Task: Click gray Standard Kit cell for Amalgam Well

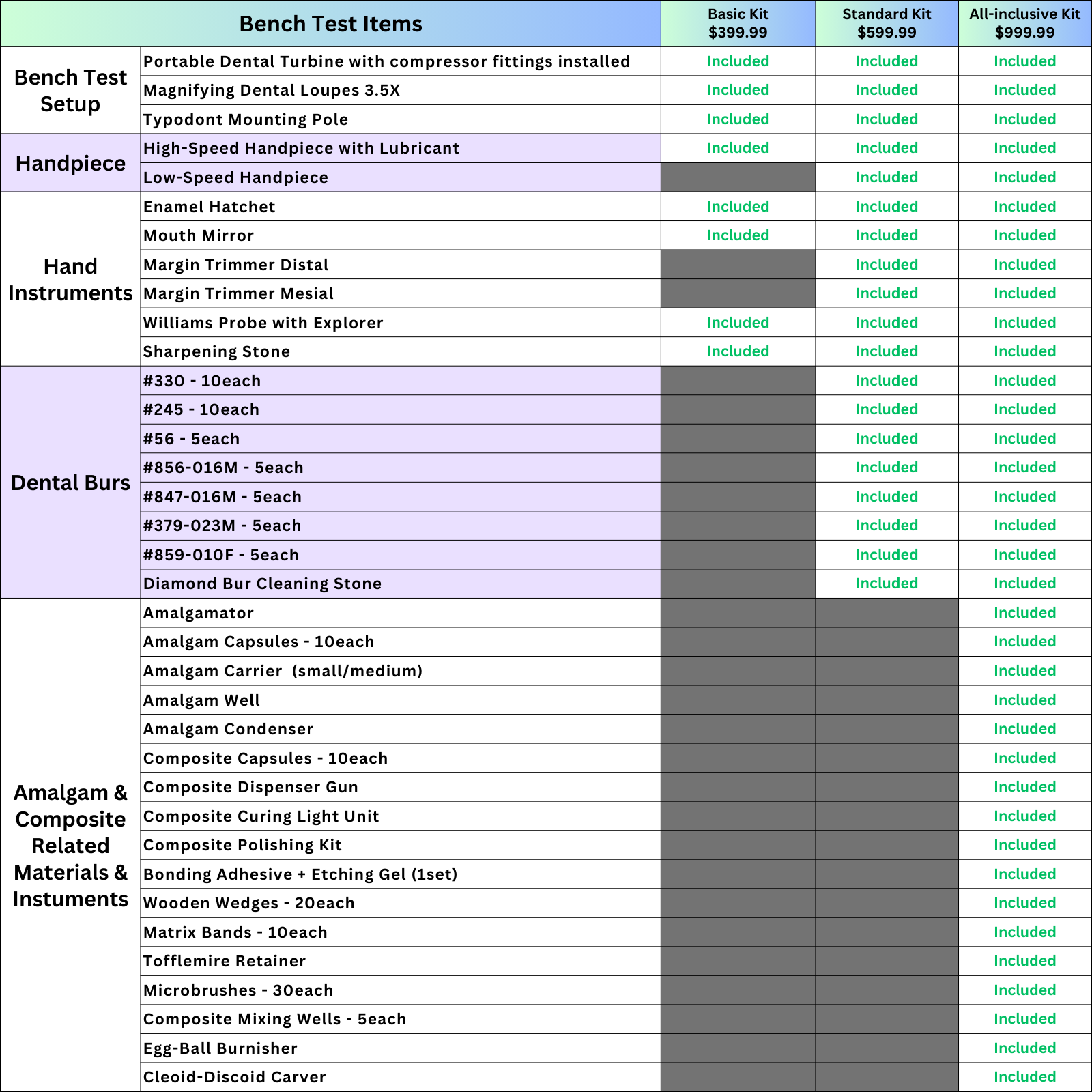Action: (x=887, y=700)
